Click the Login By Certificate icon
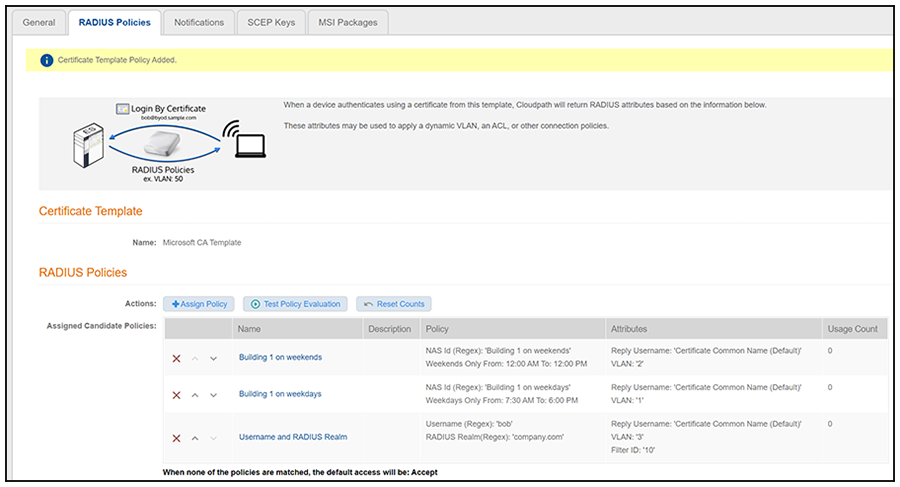Viewport: 900px width, 487px height. 122,109
